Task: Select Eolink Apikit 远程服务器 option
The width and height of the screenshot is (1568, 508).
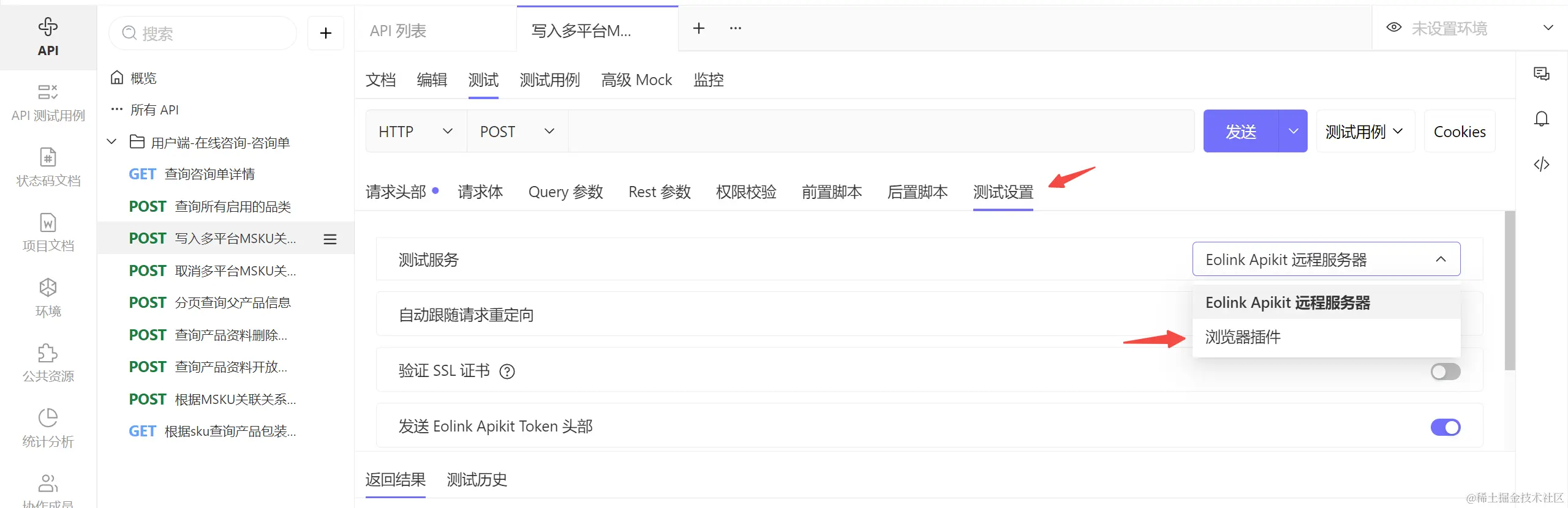Action: coord(1326,303)
